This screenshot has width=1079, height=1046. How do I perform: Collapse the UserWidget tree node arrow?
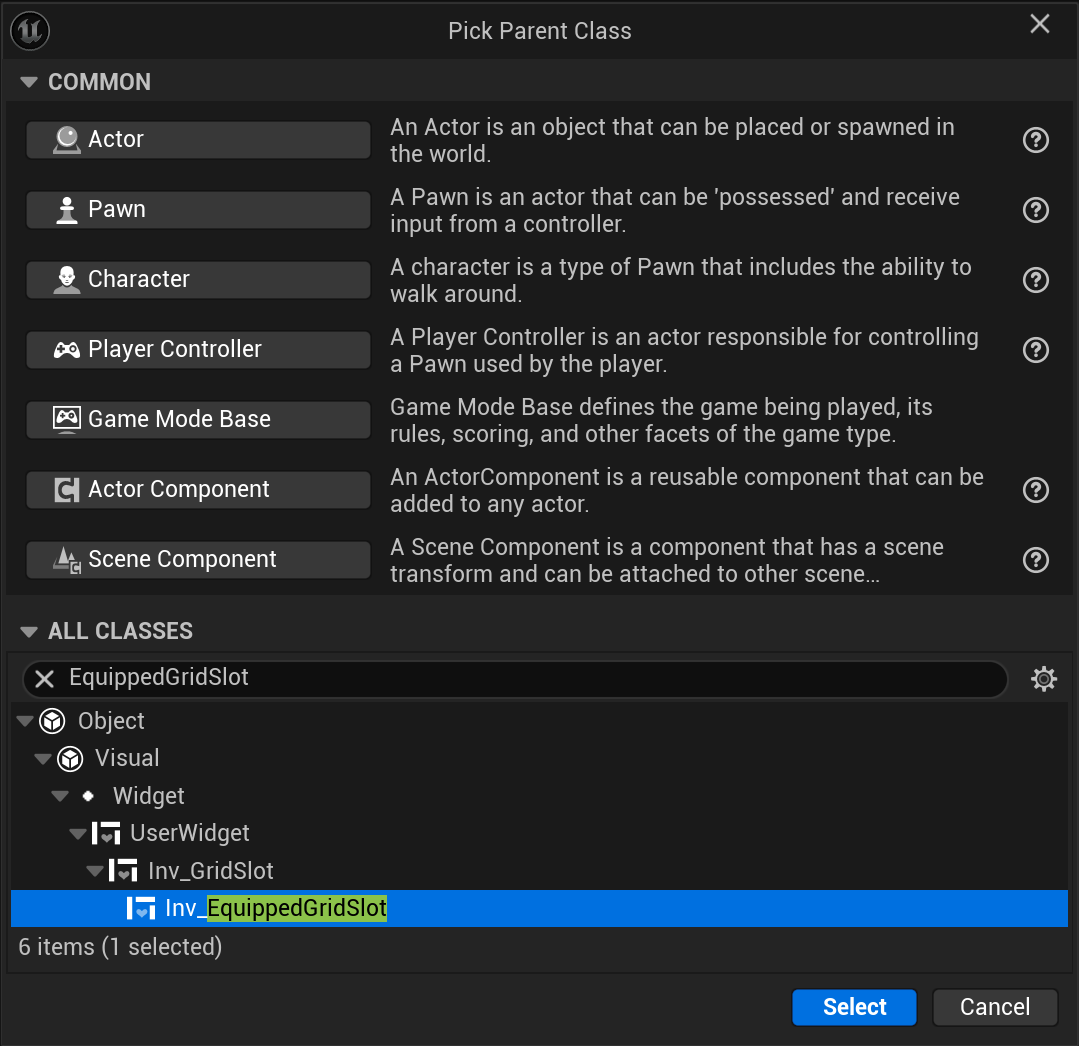tap(77, 833)
